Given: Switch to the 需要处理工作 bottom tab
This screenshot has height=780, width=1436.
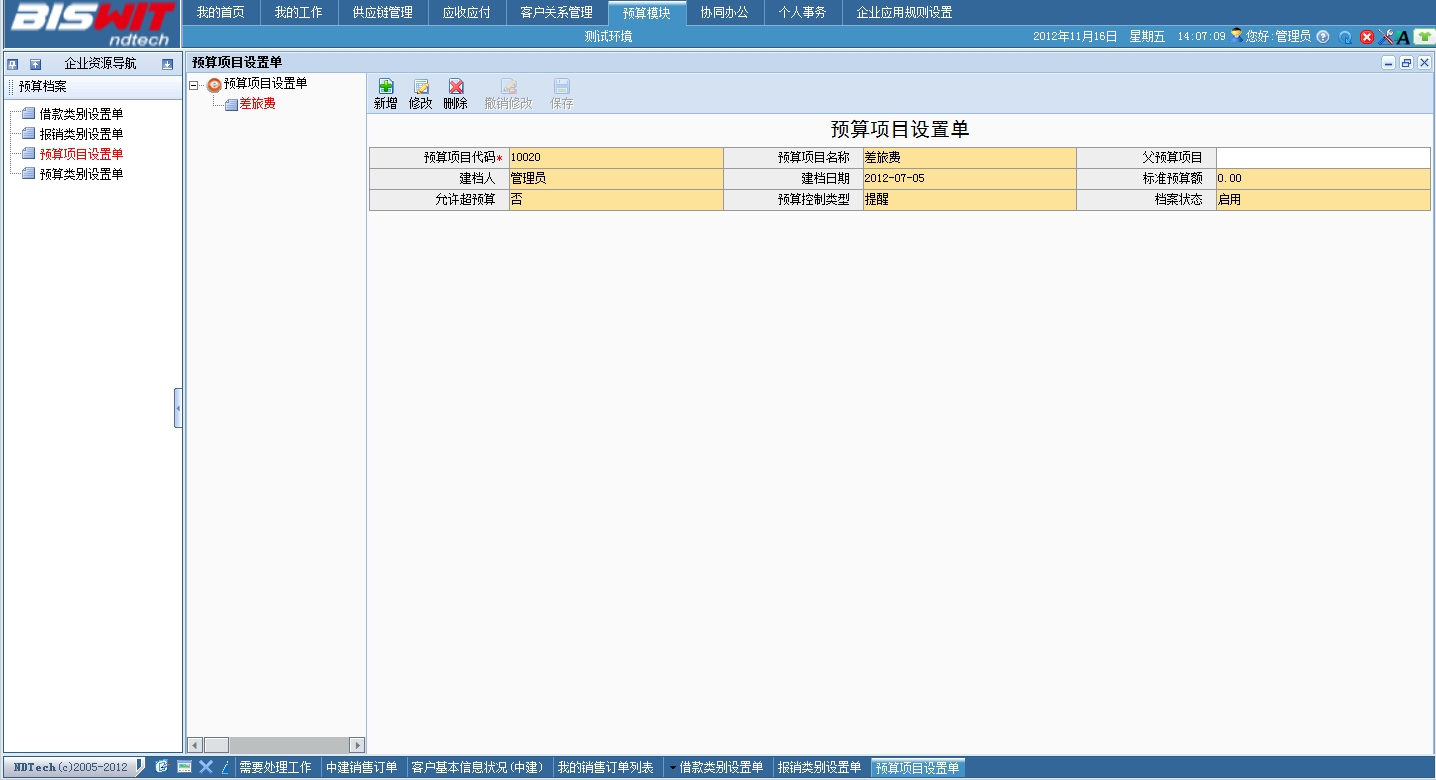Looking at the screenshot, I should point(276,767).
